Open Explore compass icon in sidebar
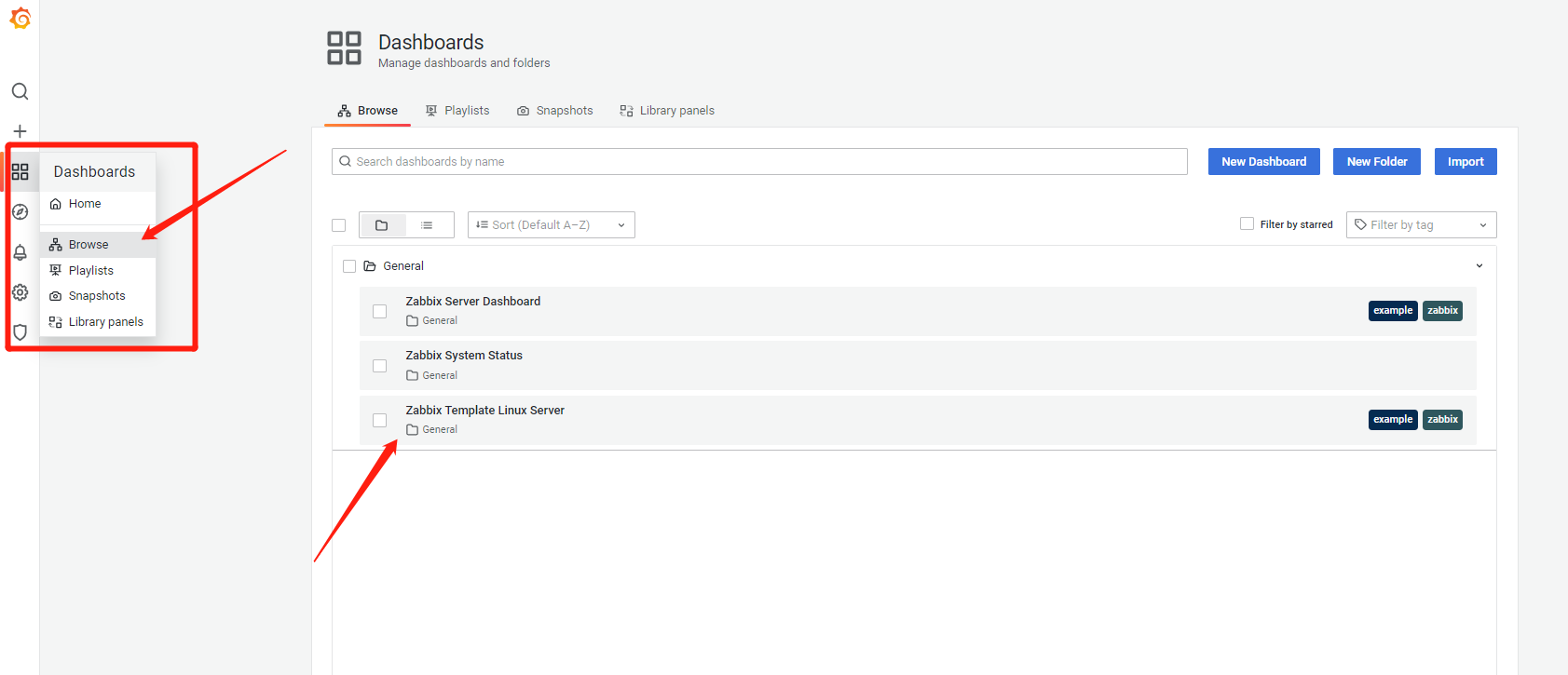 pos(20,211)
